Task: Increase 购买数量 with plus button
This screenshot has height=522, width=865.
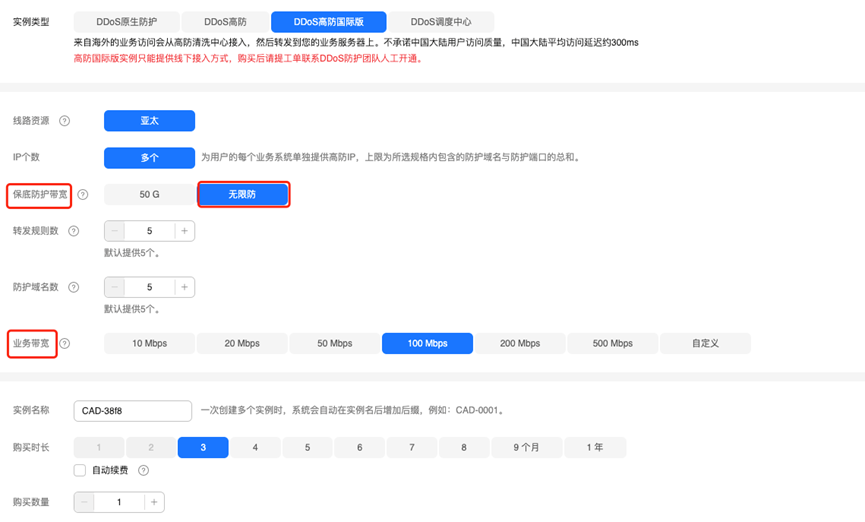Action: click(x=154, y=502)
